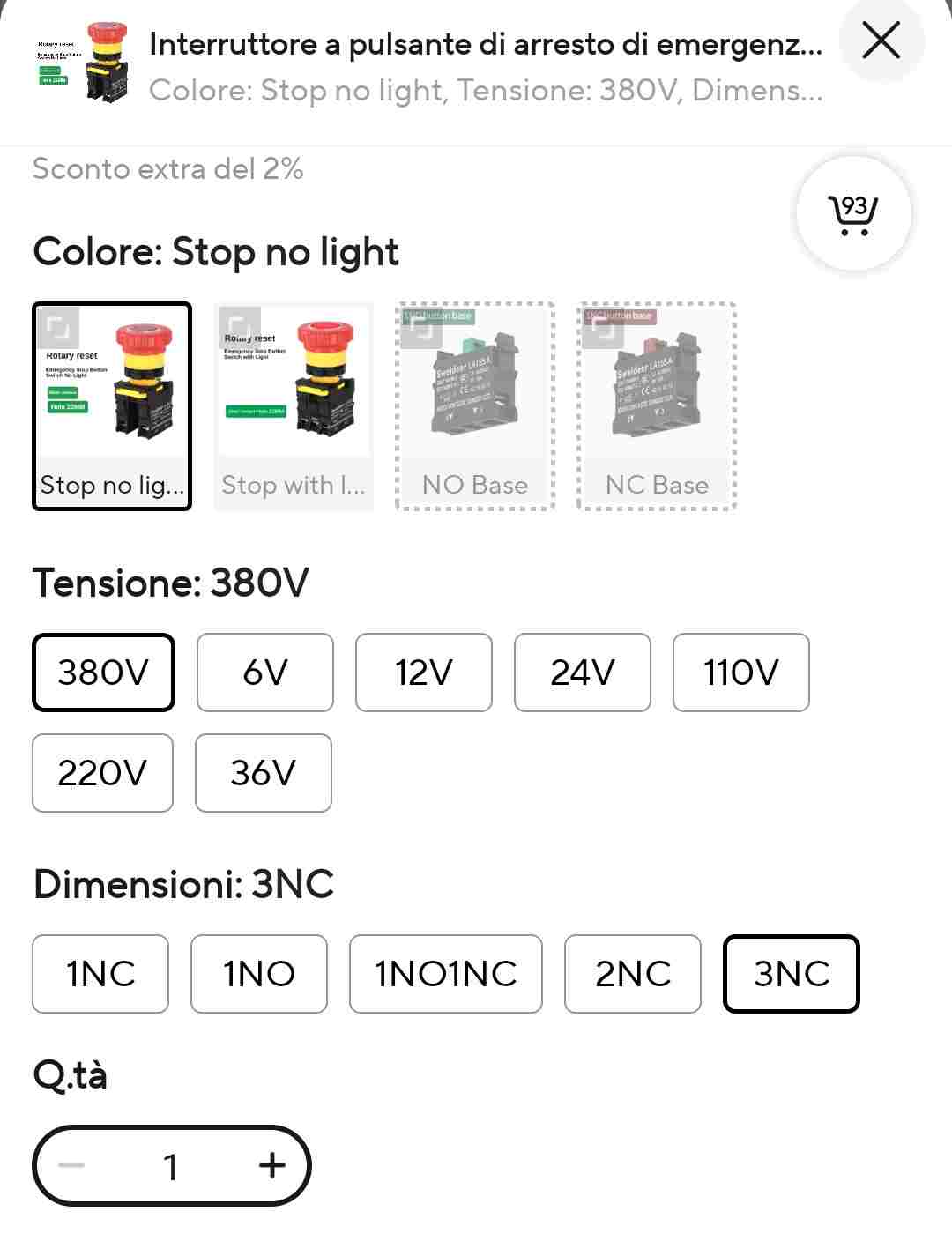Decrease quantity with the minus icon
The height and width of the screenshot is (1241, 952).
(x=71, y=1165)
